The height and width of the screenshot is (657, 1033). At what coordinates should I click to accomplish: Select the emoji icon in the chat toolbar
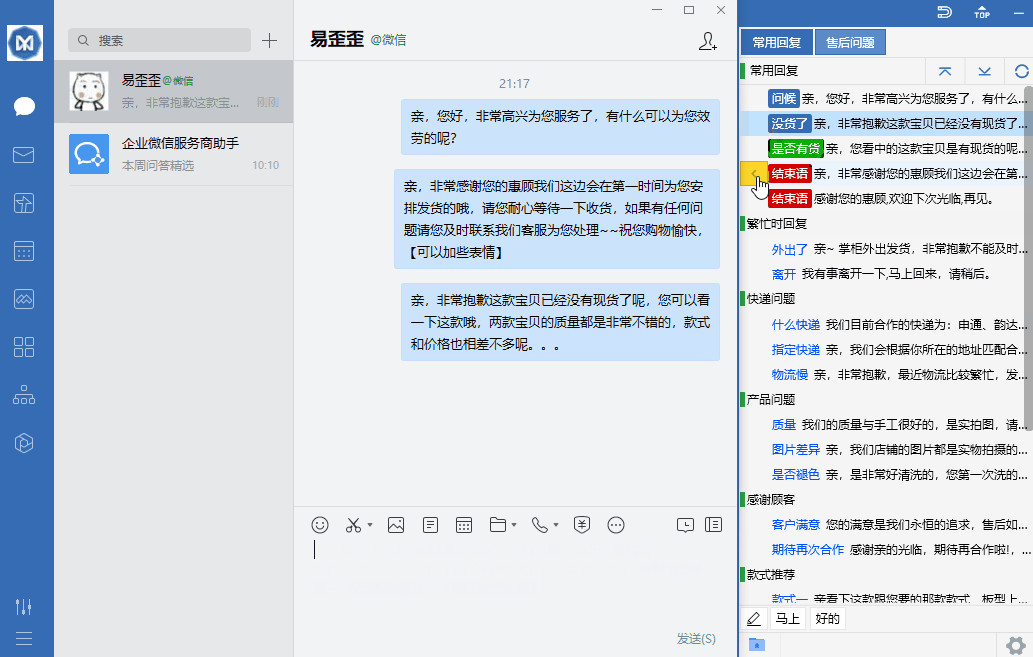click(319, 524)
